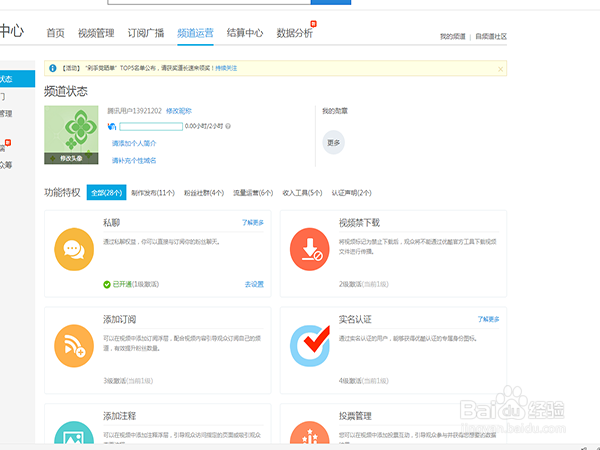Filter privileges by 制作发布(11个)
Image resolution: width=600 pixels, height=450 pixels.
[x=153, y=193]
